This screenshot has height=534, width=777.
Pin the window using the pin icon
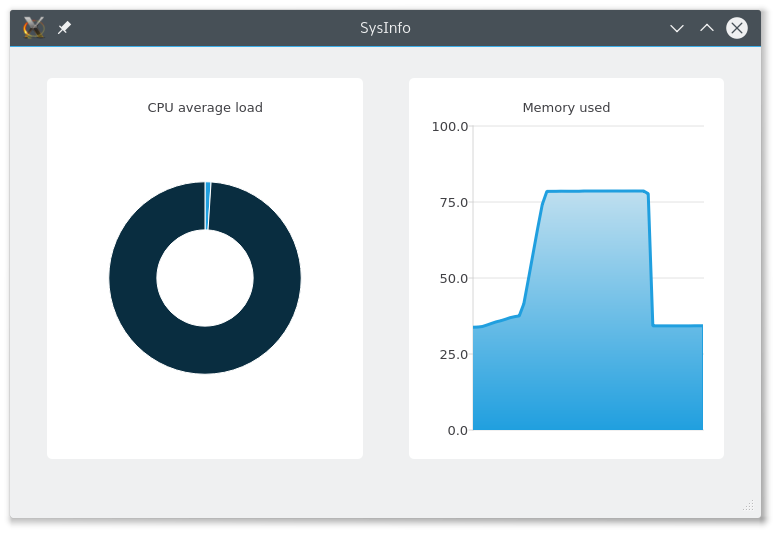click(64, 28)
